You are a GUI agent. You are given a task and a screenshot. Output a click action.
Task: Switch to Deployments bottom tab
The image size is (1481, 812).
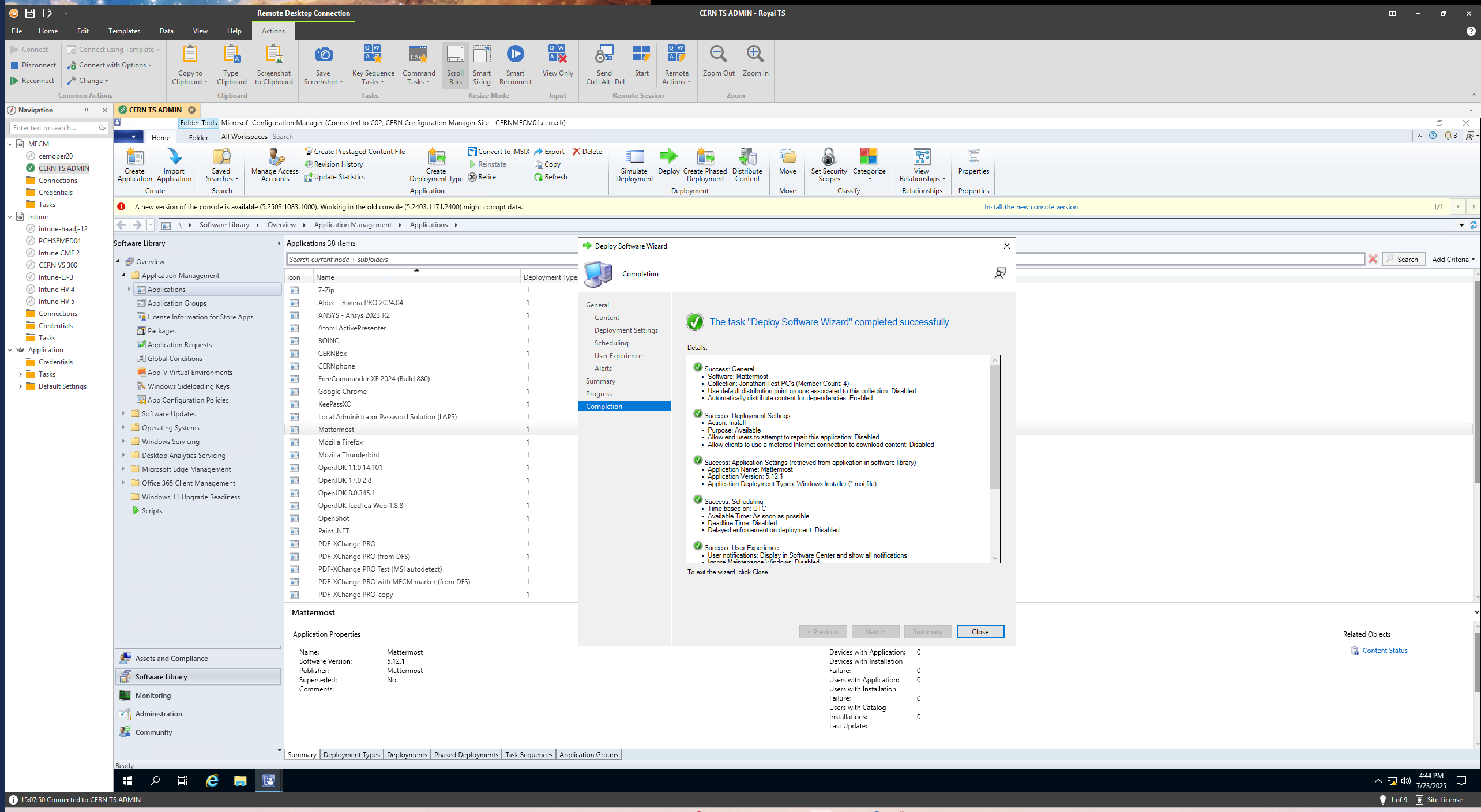point(407,755)
